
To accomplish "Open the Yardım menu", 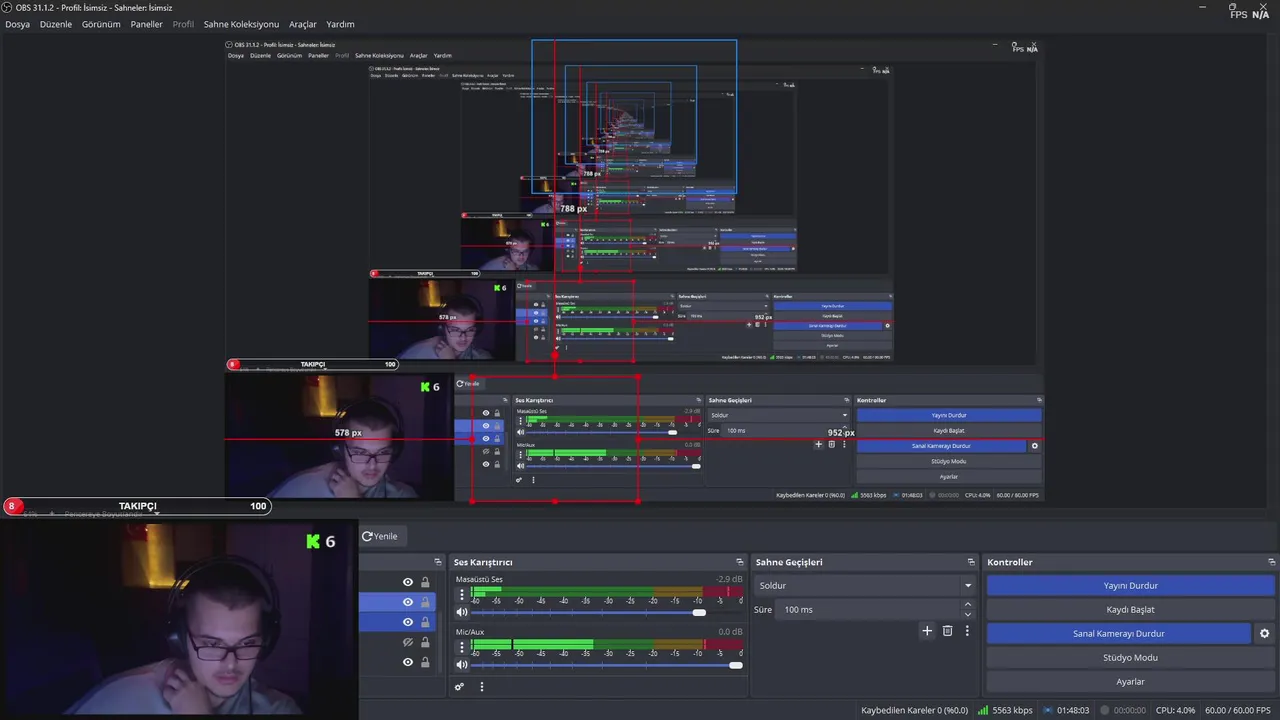I will point(340,24).
